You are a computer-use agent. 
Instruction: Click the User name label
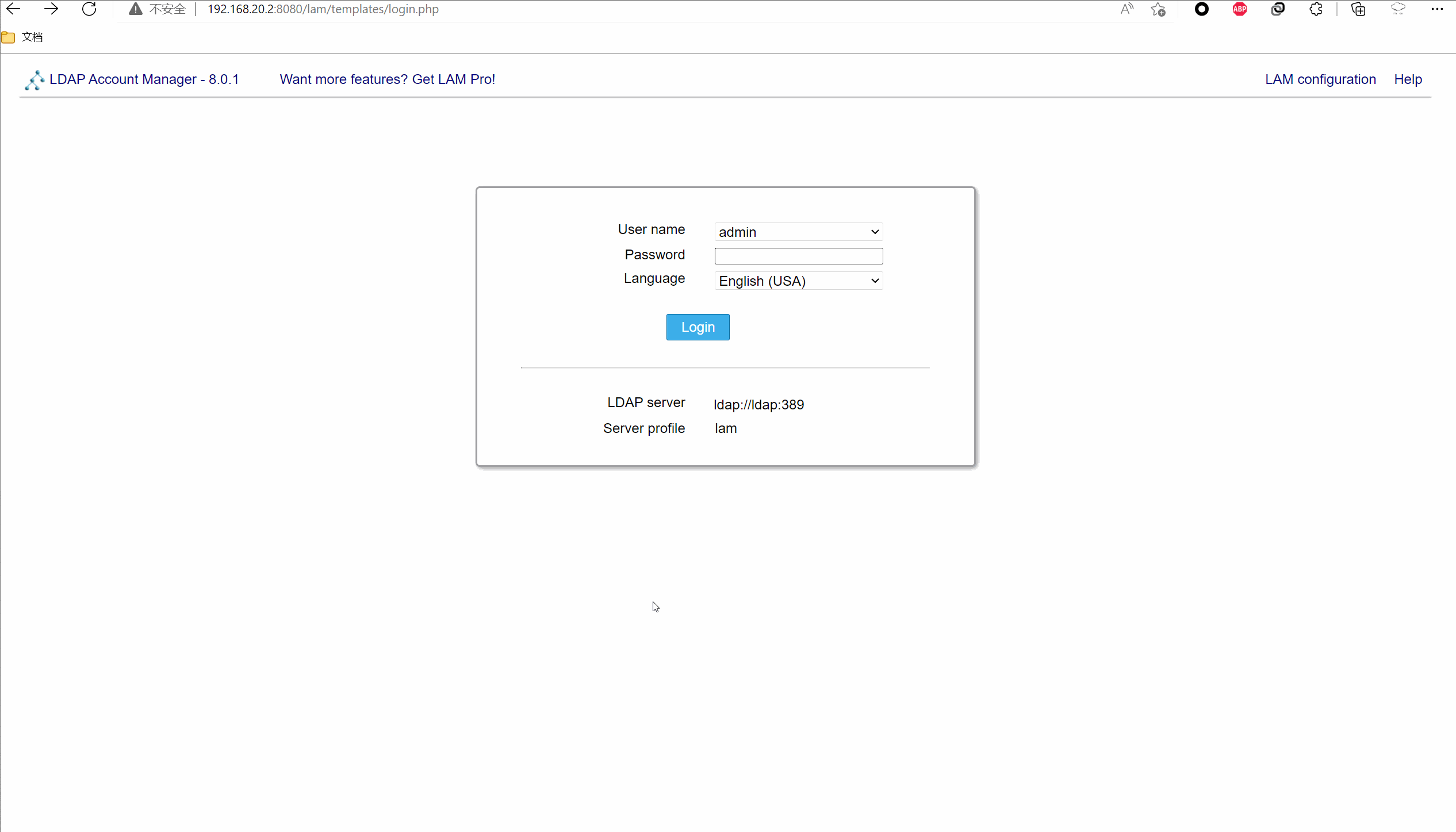[x=651, y=229]
